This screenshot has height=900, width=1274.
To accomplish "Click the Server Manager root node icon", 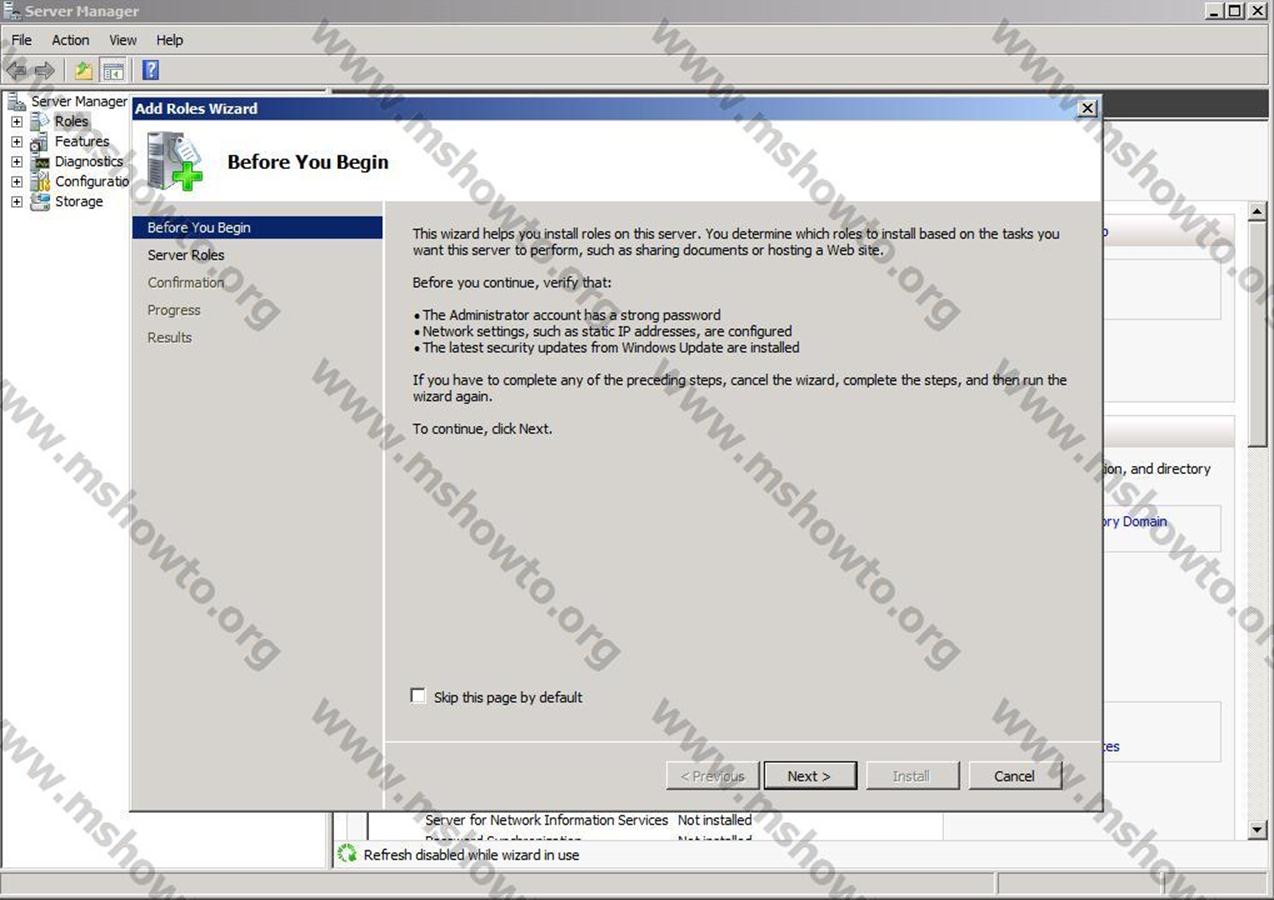I will [16, 101].
